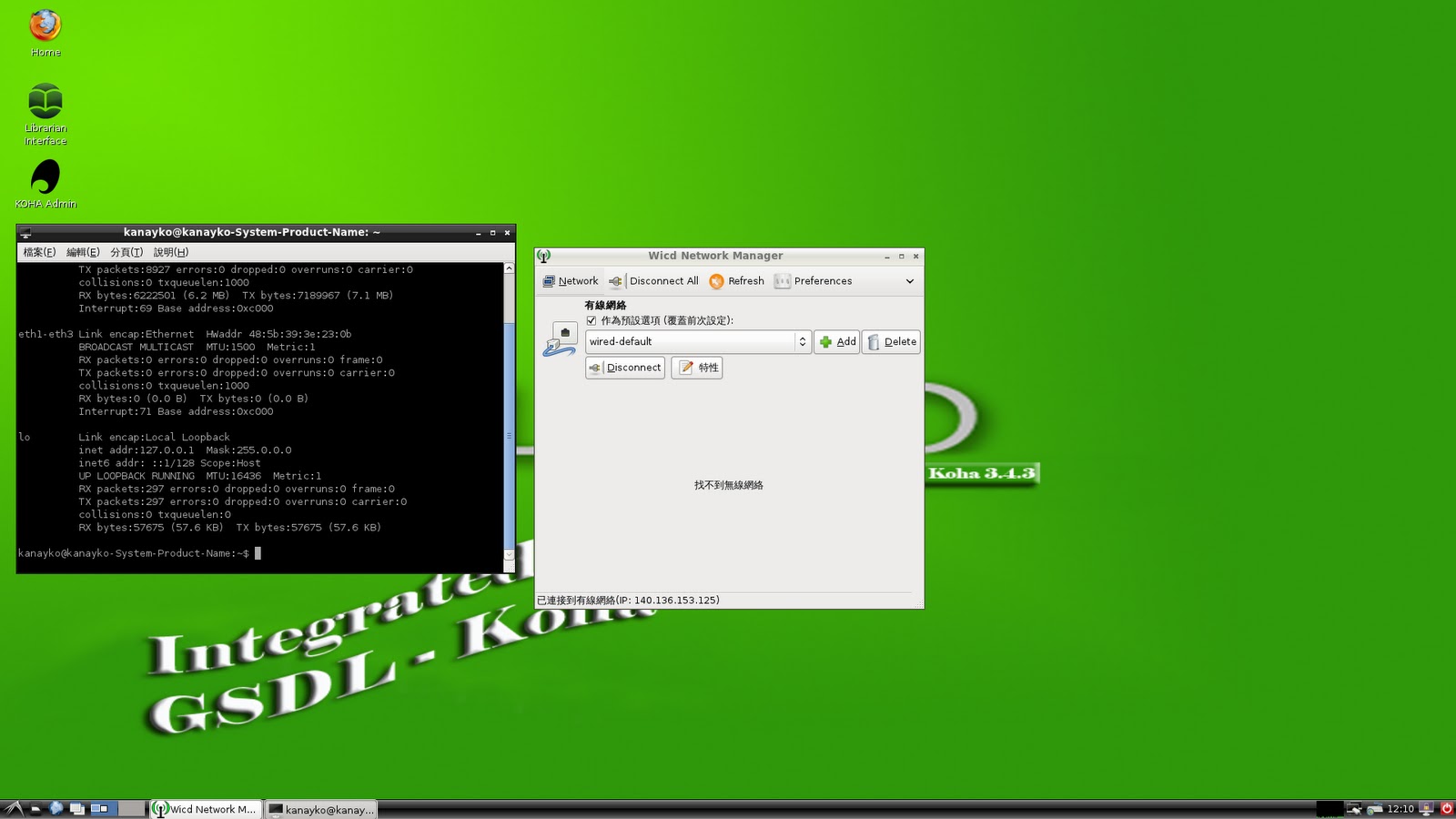Launch the file manager from the panel

[35, 809]
